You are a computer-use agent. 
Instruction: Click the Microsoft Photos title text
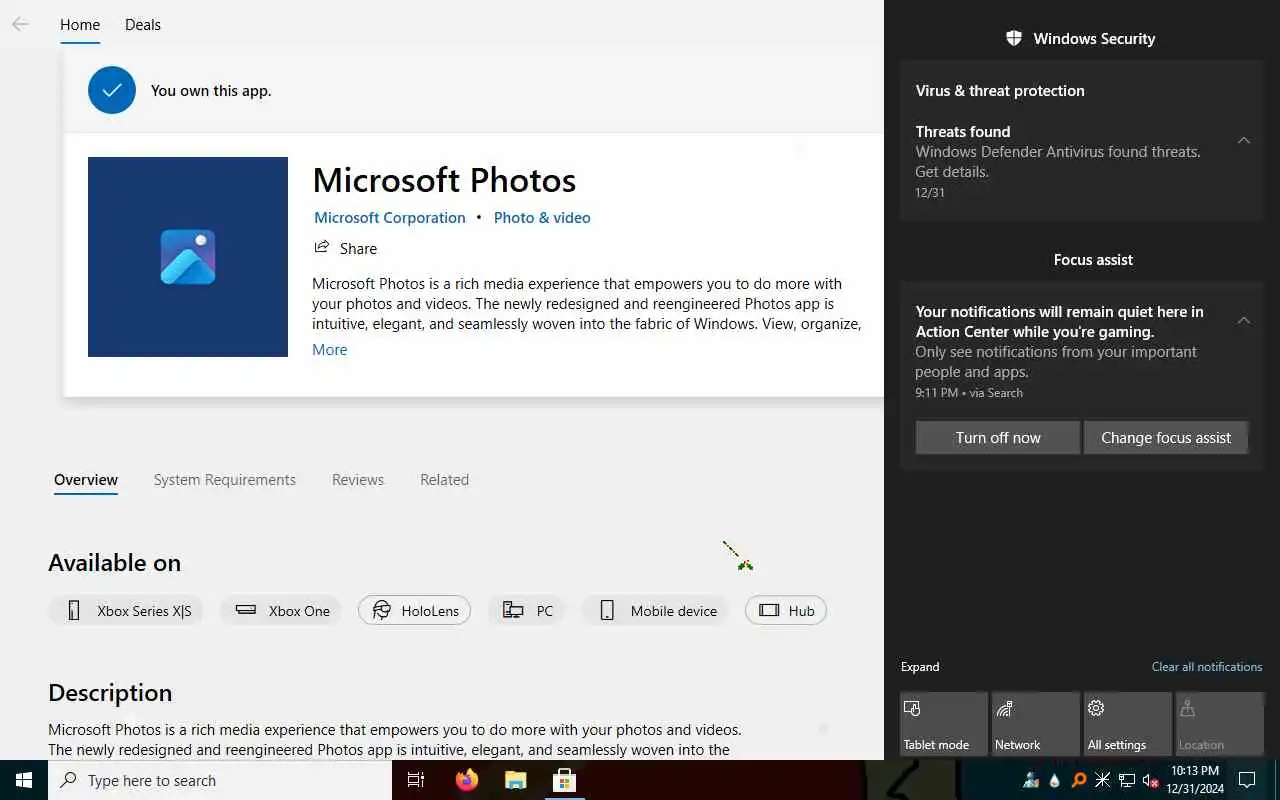444,180
